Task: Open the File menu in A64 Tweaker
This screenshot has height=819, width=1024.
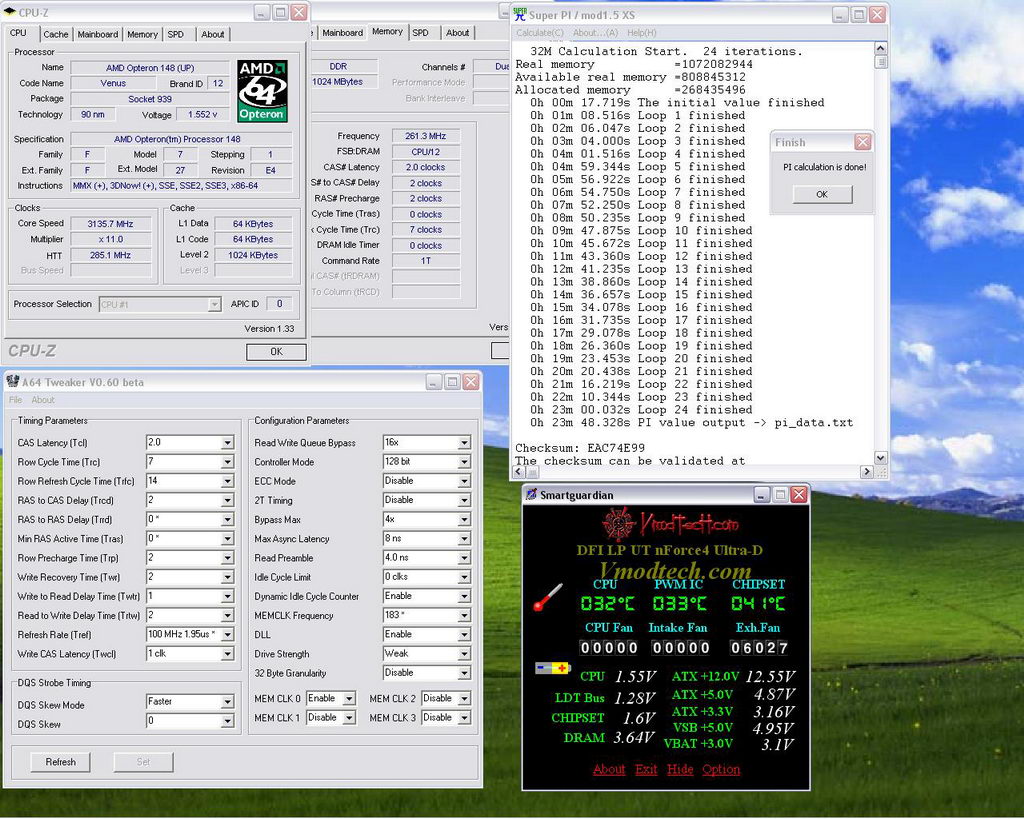Action: point(15,400)
